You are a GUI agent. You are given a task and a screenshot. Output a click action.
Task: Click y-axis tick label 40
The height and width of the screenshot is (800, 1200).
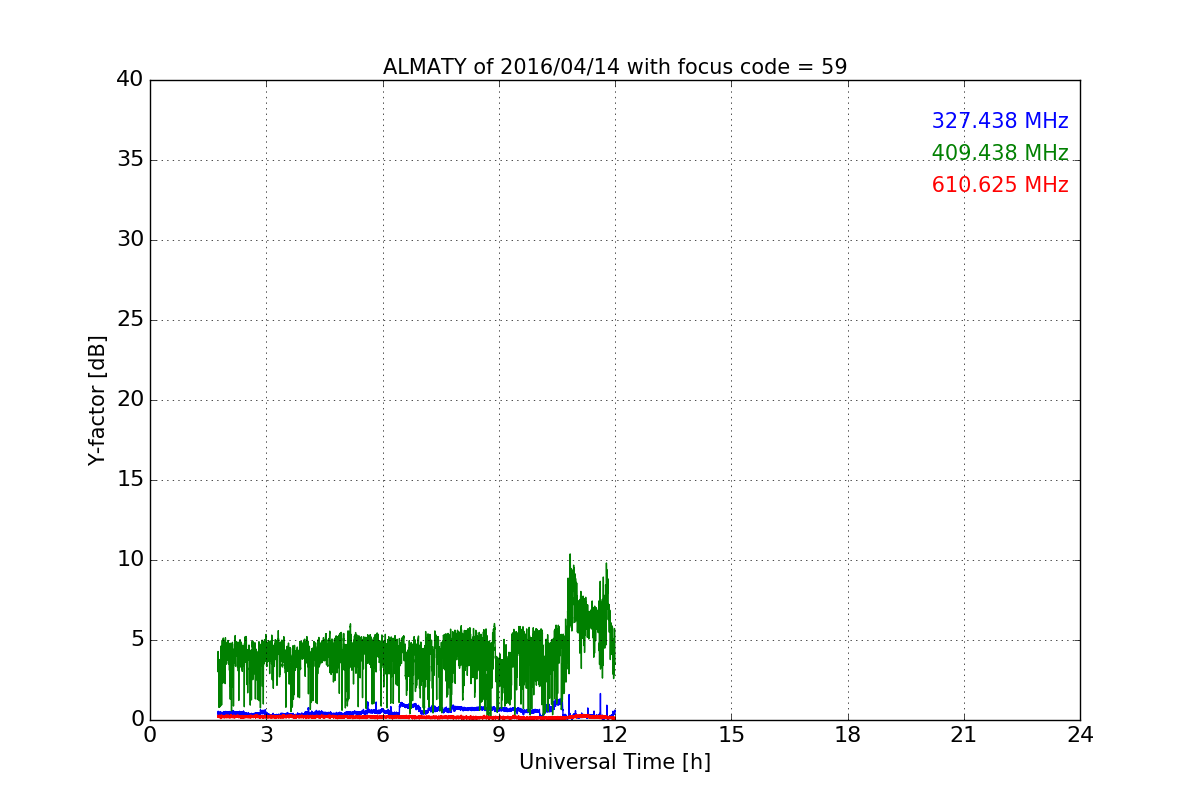[x=130, y=80]
